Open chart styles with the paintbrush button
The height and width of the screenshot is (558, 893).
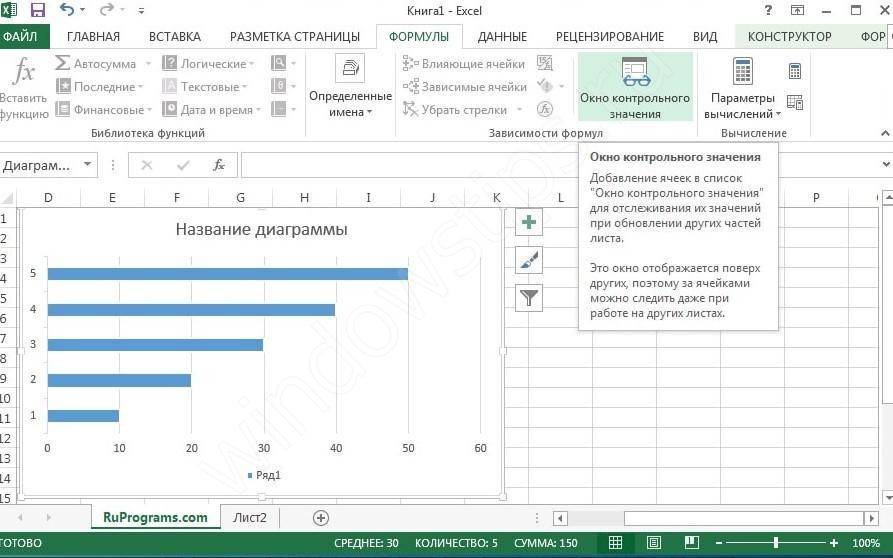pyautogui.click(x=529, y=260)
